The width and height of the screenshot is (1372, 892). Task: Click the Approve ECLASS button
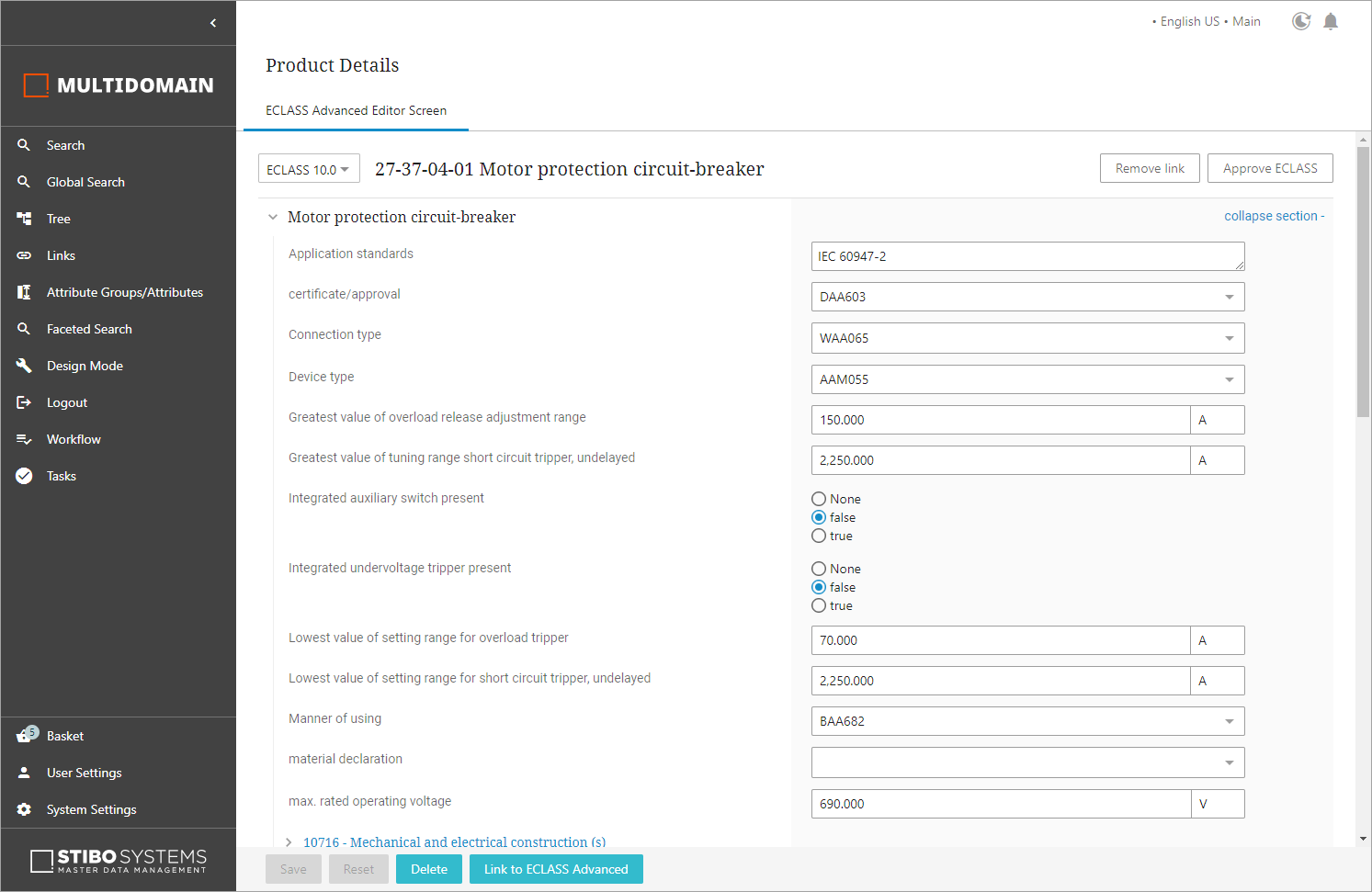click(x=1269, y=168)
